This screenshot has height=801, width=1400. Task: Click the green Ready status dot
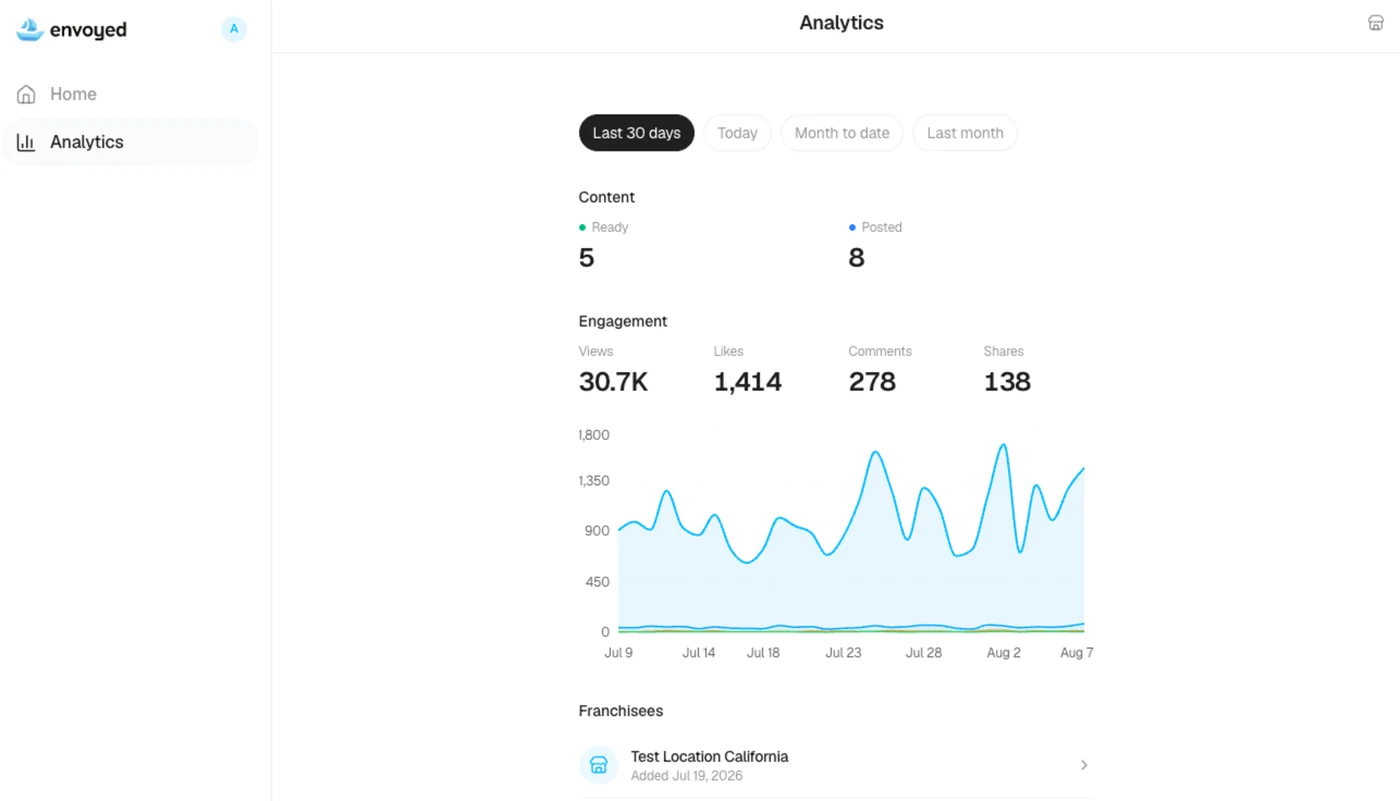click(583, 228)
